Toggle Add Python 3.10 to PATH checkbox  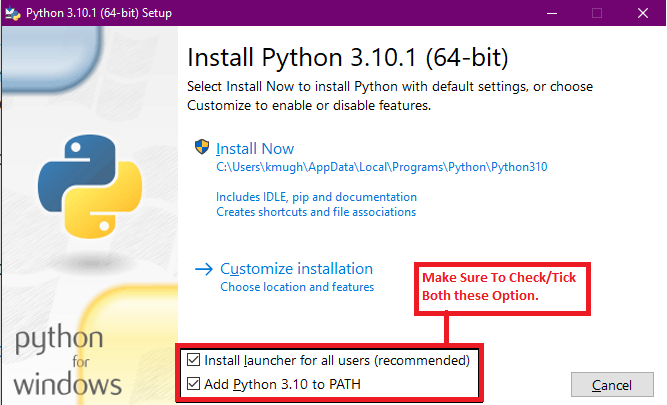194,384
